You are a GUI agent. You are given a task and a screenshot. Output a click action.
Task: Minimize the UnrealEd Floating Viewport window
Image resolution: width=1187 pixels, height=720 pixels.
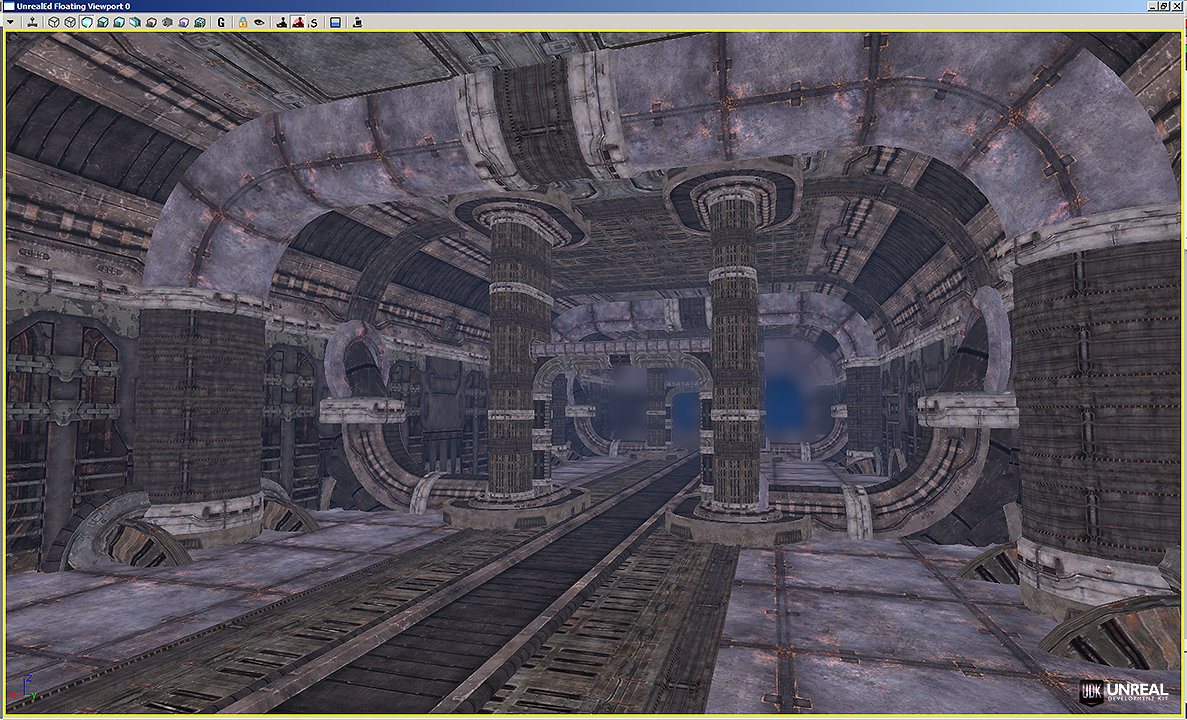pos(1153,6)
